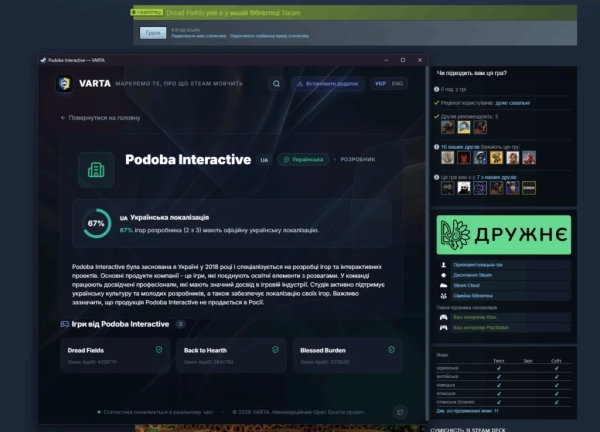Open the Steam Cloud link
The image size is (600, 432).
pos(466,285)
